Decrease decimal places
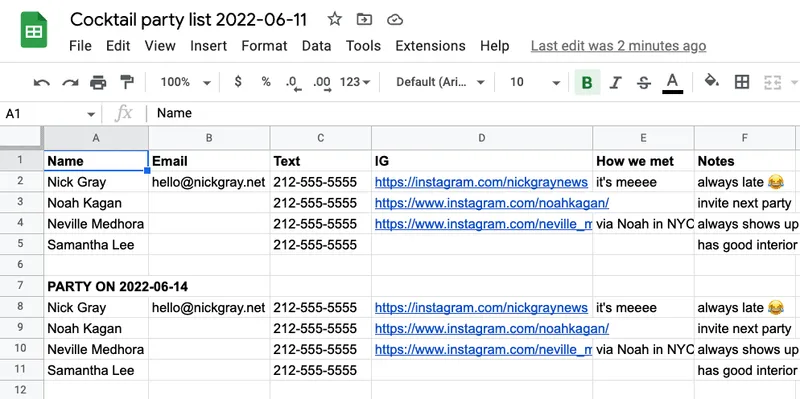The height and width of the screenshot is (399, 800). (293, 83)
